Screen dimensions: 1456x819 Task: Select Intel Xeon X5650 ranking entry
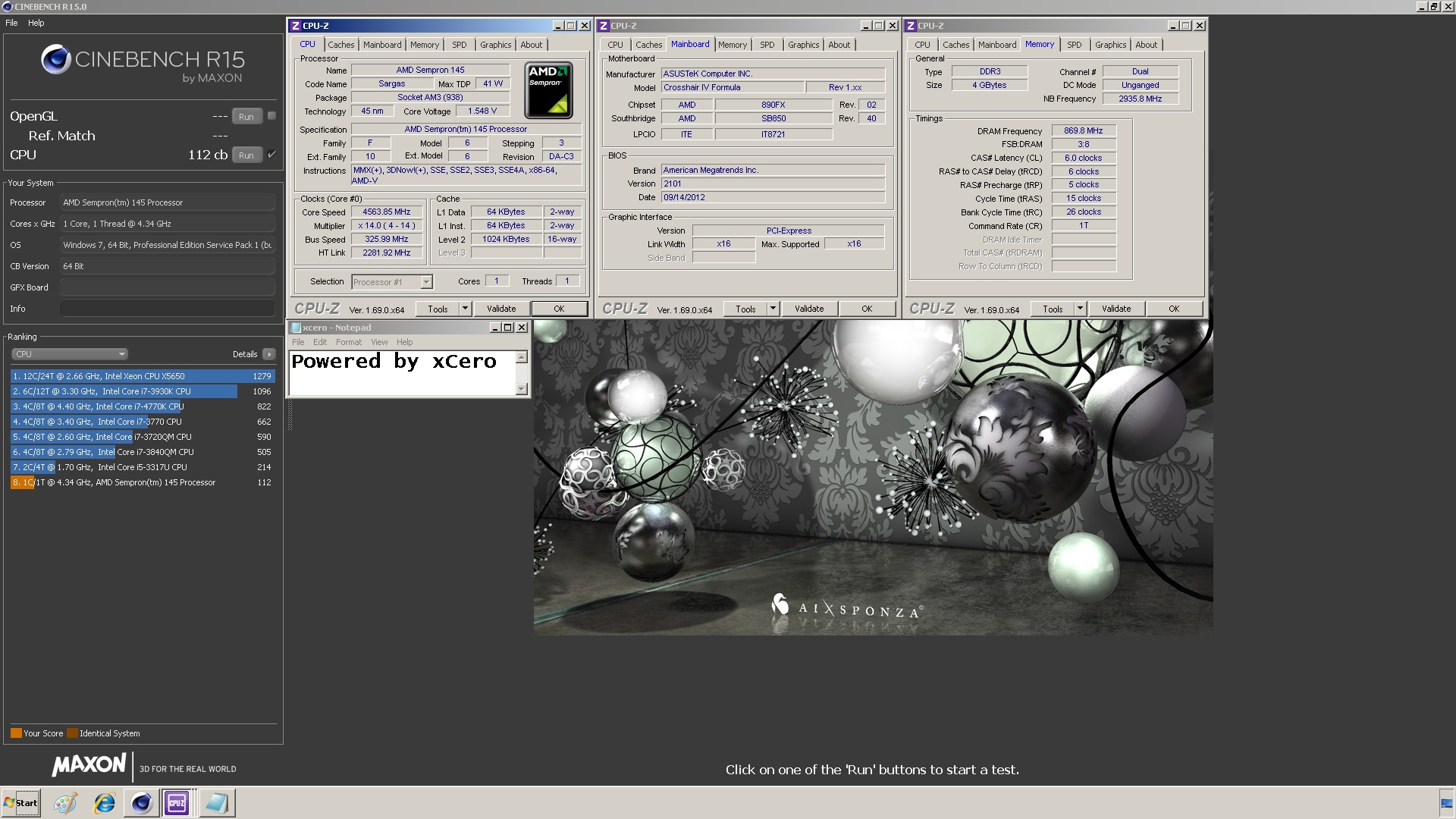pos(143,376)
